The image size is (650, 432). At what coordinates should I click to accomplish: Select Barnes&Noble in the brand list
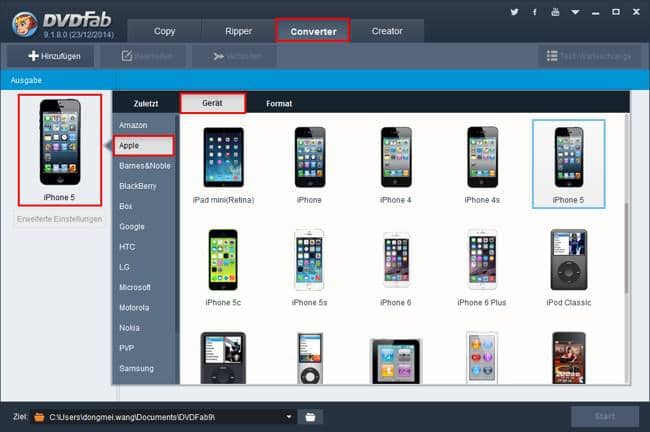[x=144, y=166]
